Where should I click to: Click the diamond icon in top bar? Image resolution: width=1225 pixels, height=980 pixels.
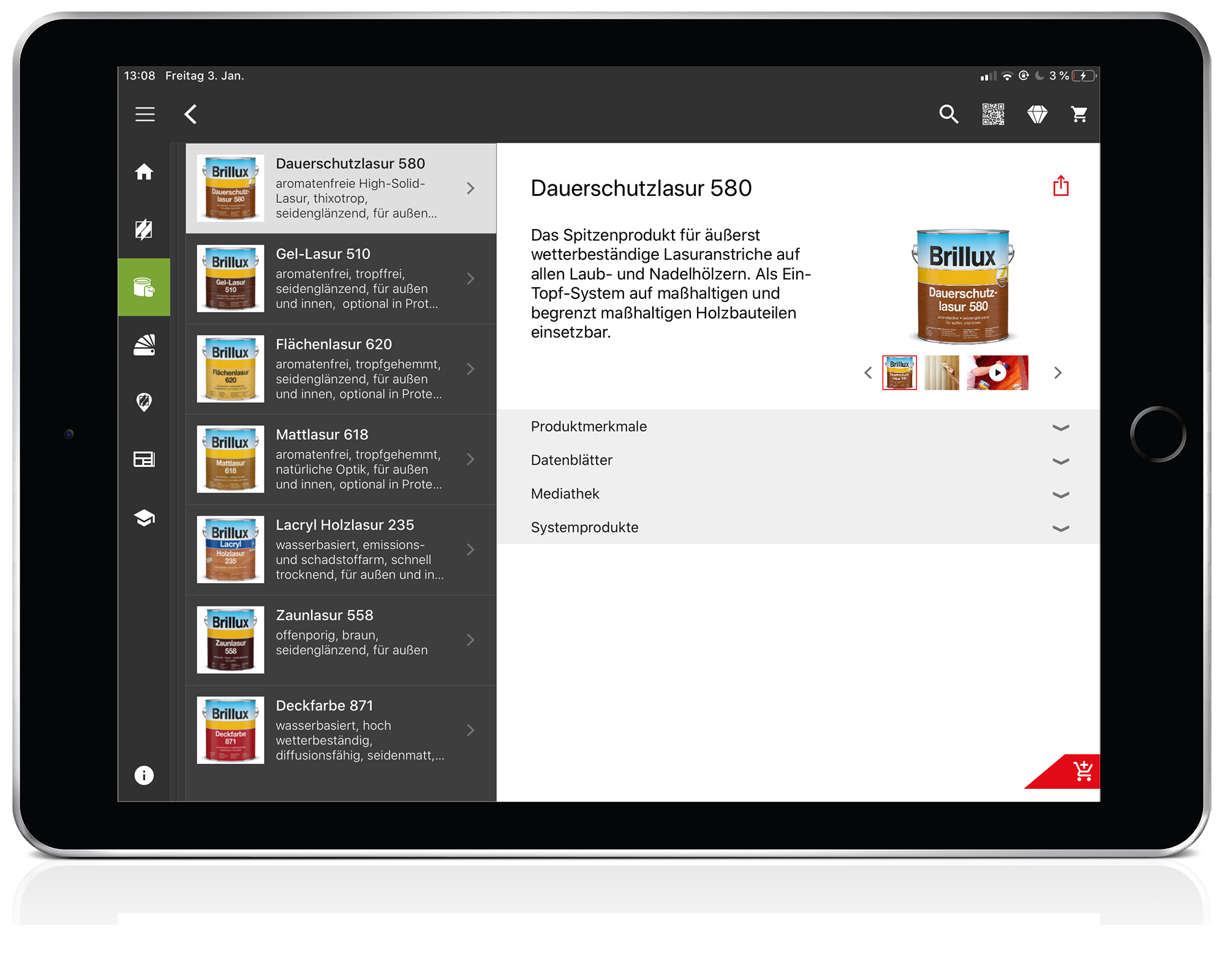(x=1036, y=114)
